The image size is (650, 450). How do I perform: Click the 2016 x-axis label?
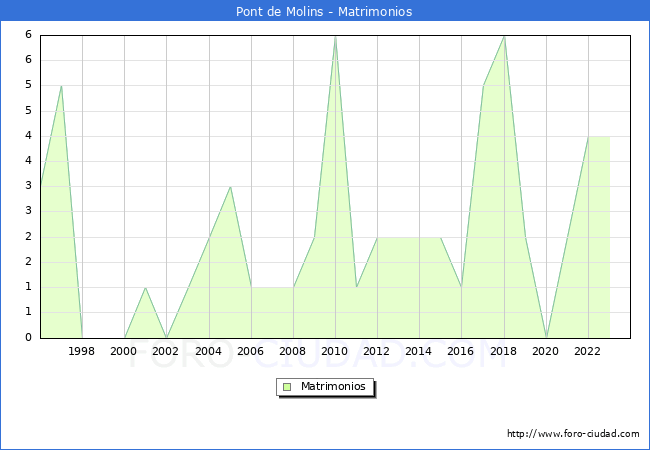click(x=461, y=351)
